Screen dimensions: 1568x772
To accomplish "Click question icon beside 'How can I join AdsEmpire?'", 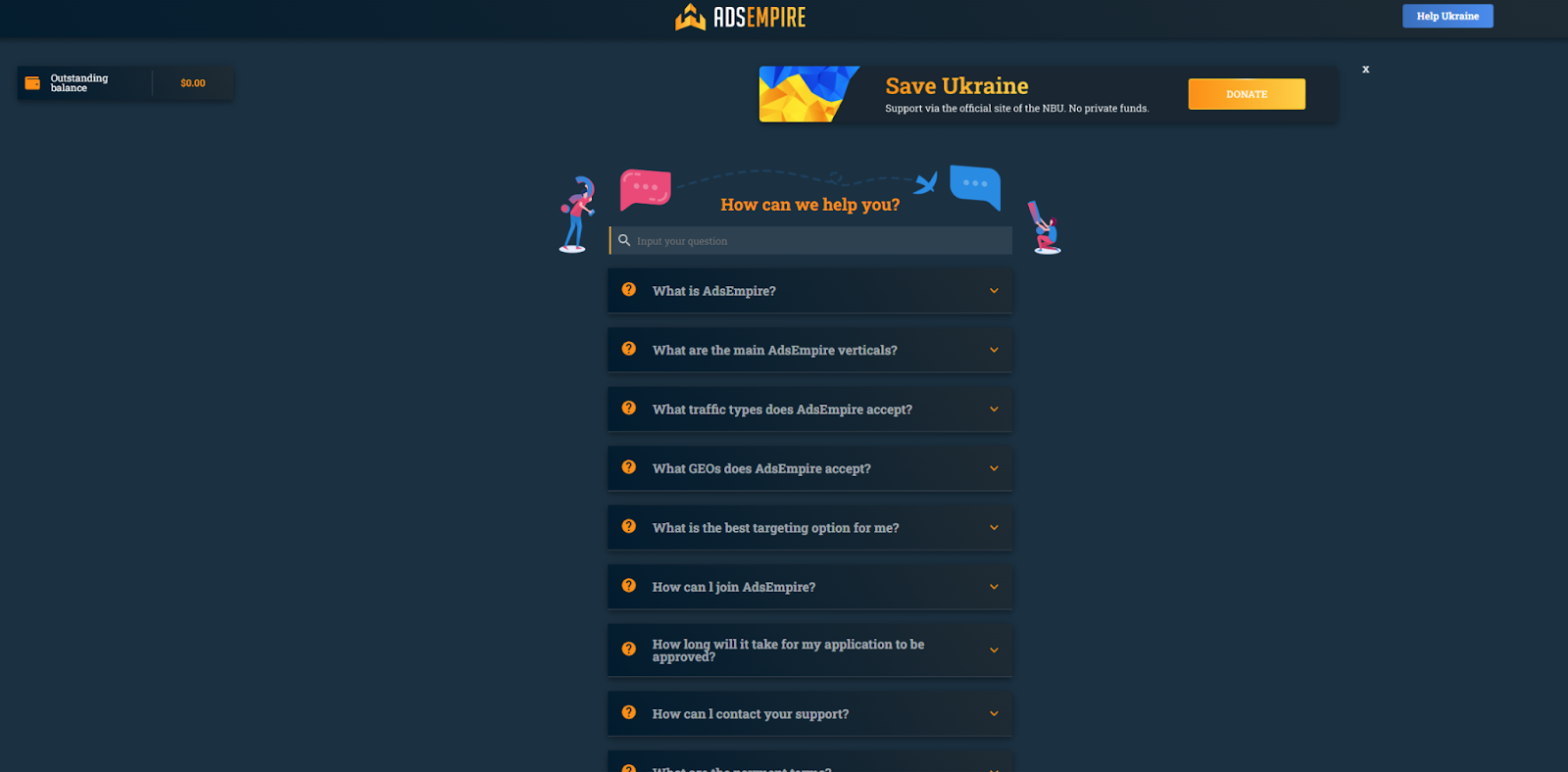I will [629, 586].
